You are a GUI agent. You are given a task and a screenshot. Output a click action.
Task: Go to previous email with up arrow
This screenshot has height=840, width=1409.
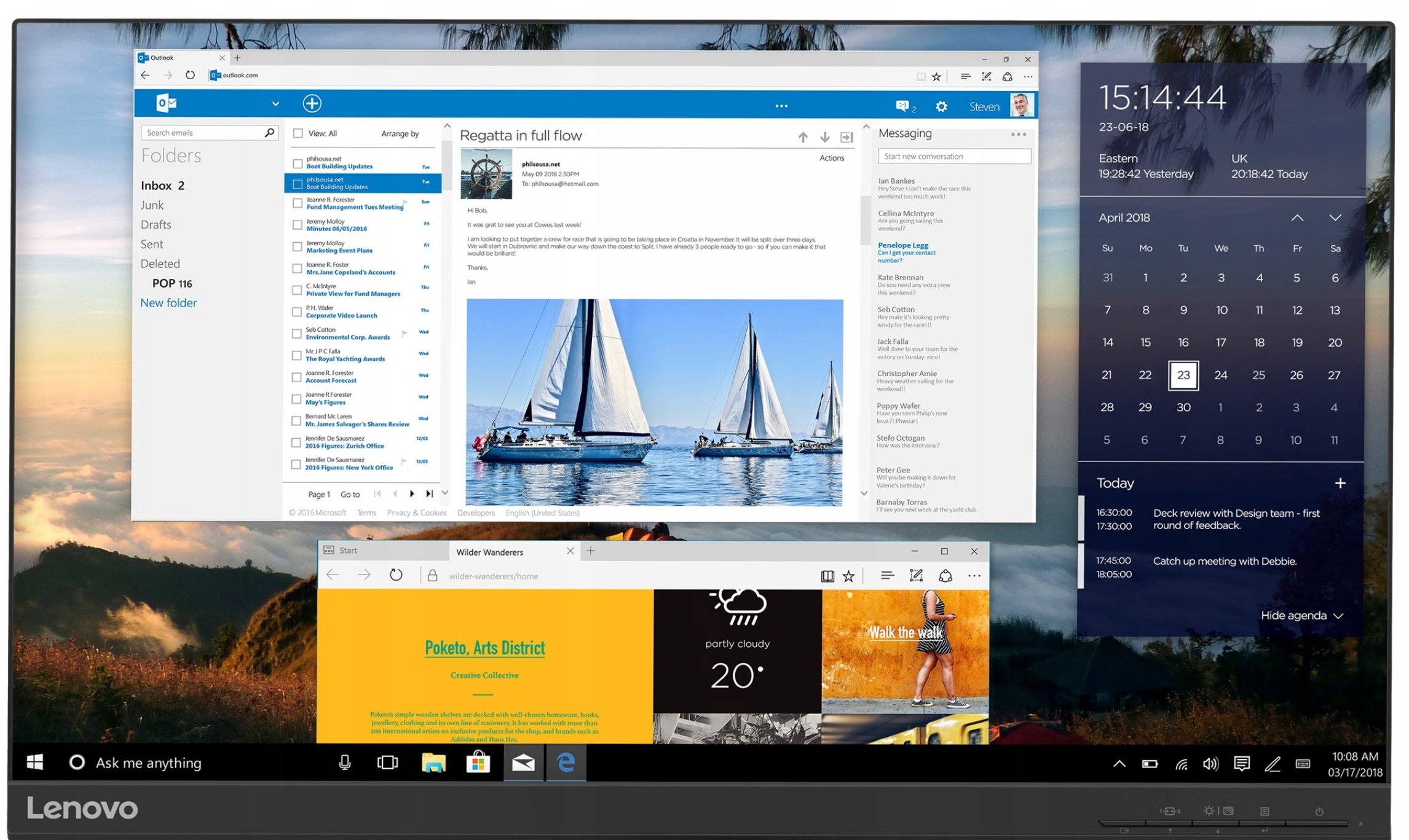(x=803, y=137)
